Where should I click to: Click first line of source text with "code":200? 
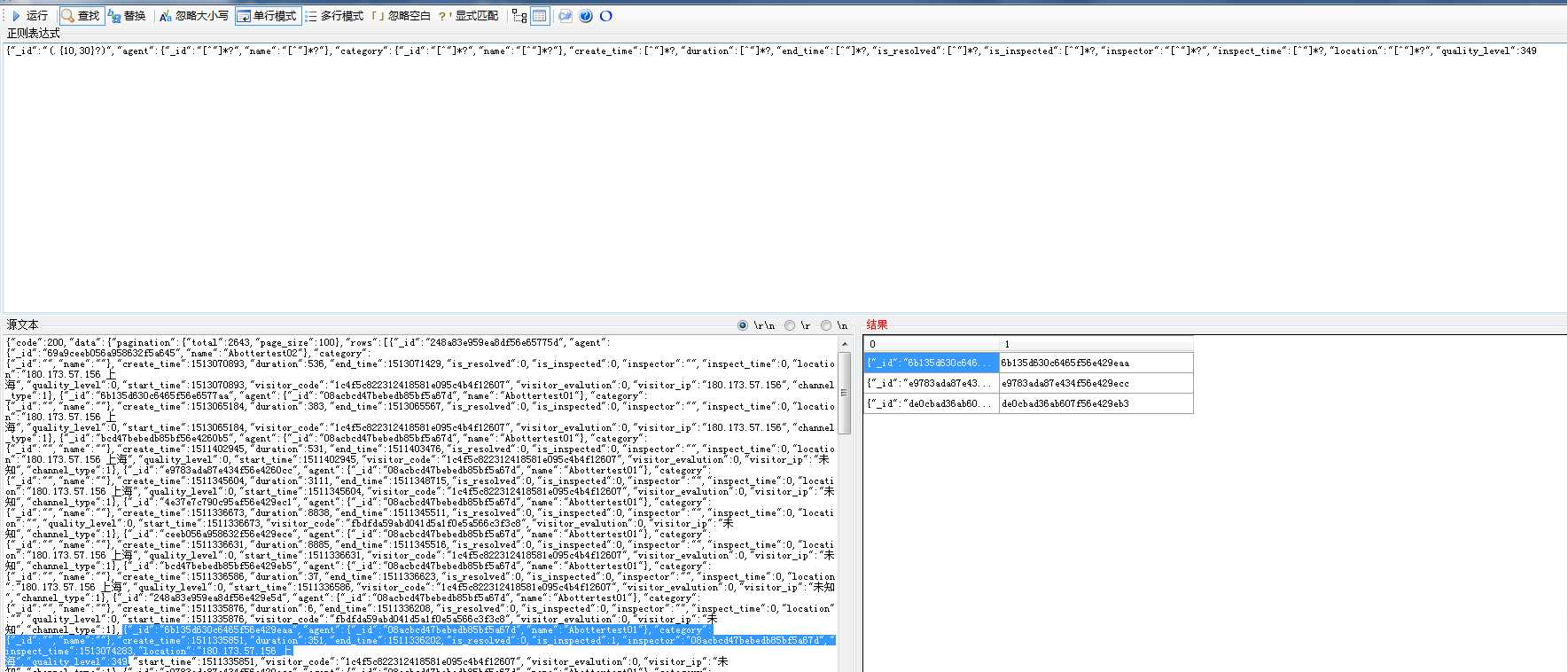coord(308,342)
